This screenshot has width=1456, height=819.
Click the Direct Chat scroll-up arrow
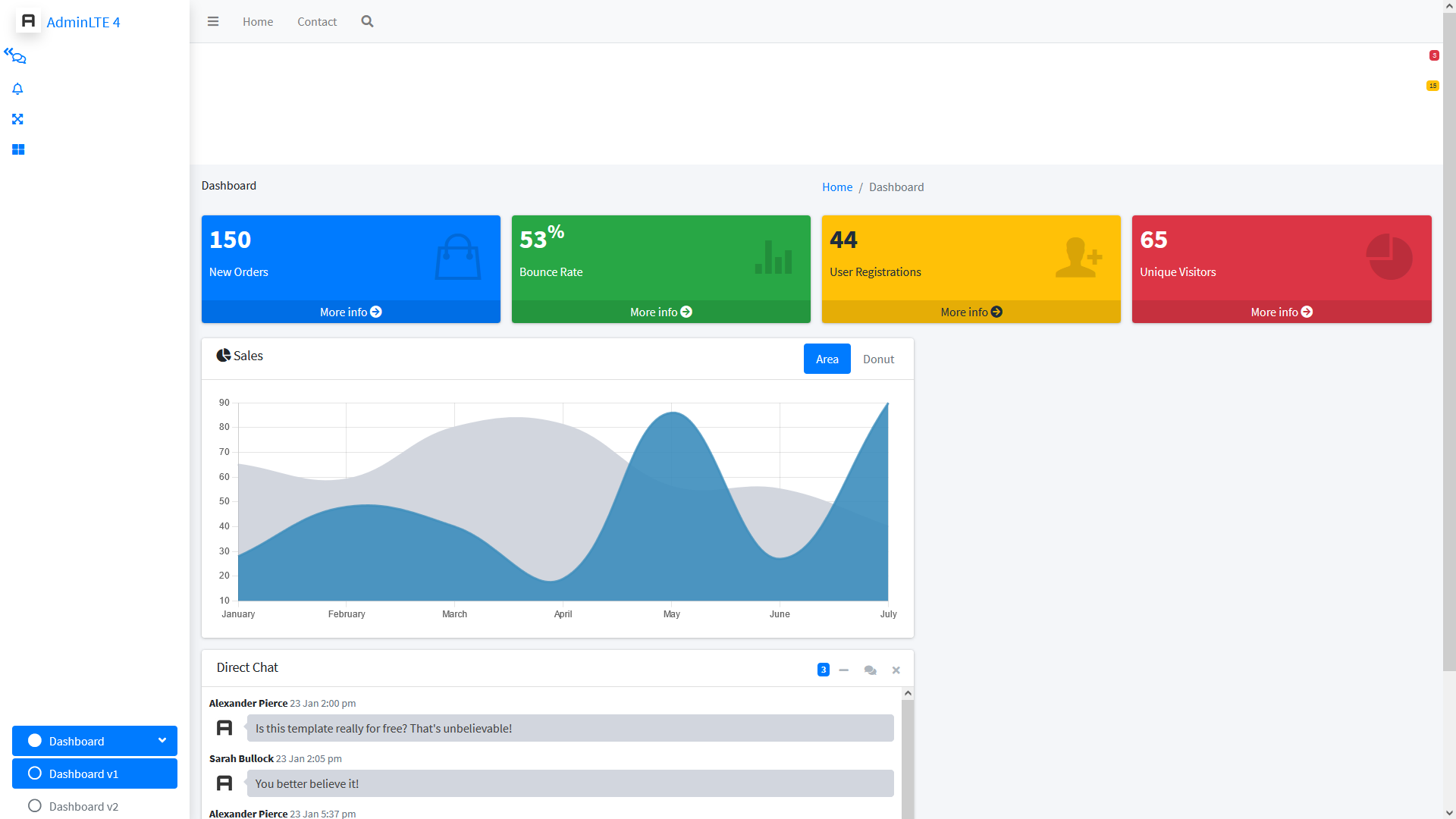908,693
